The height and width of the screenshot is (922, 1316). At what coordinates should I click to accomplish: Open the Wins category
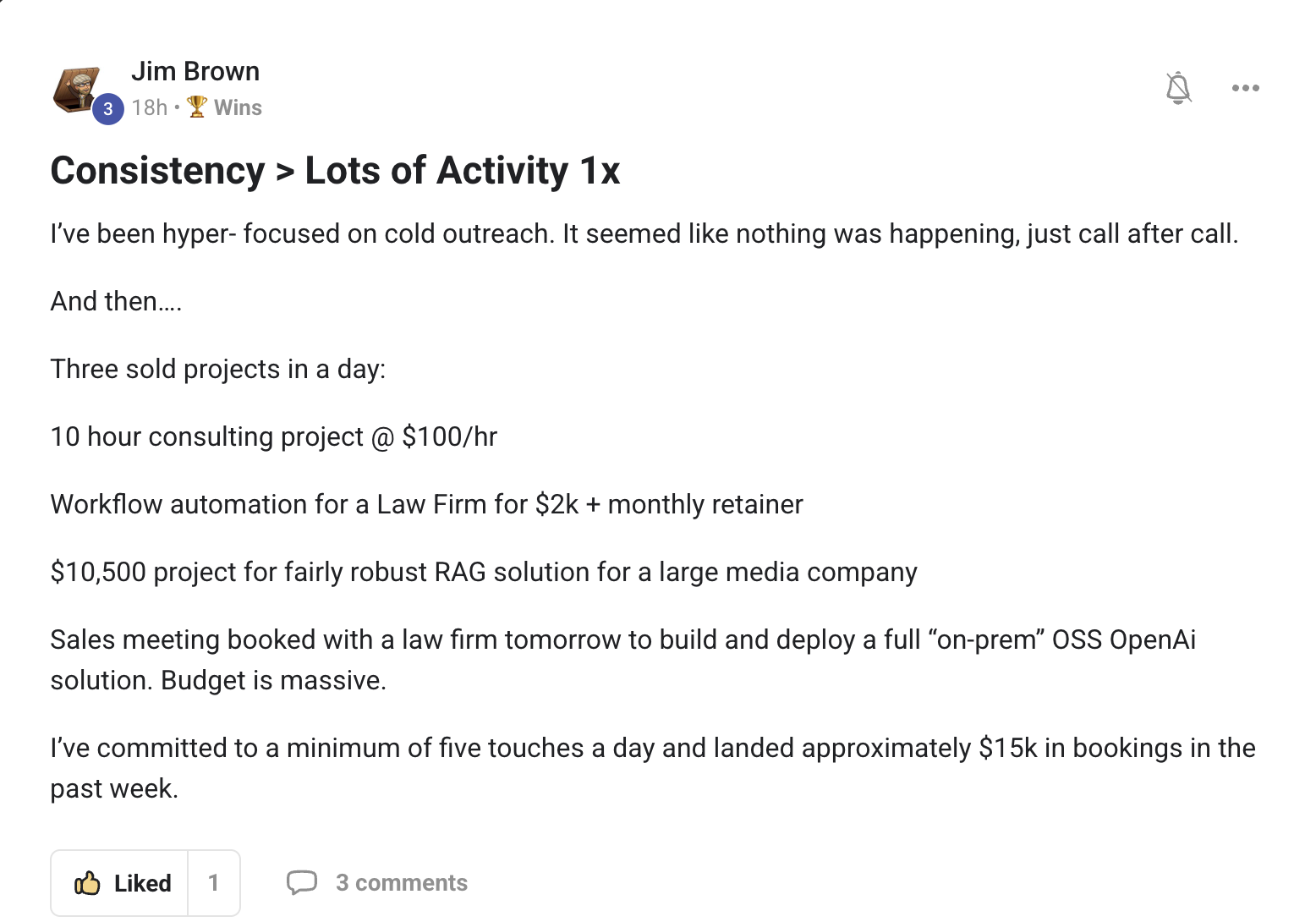click(238, 107)
